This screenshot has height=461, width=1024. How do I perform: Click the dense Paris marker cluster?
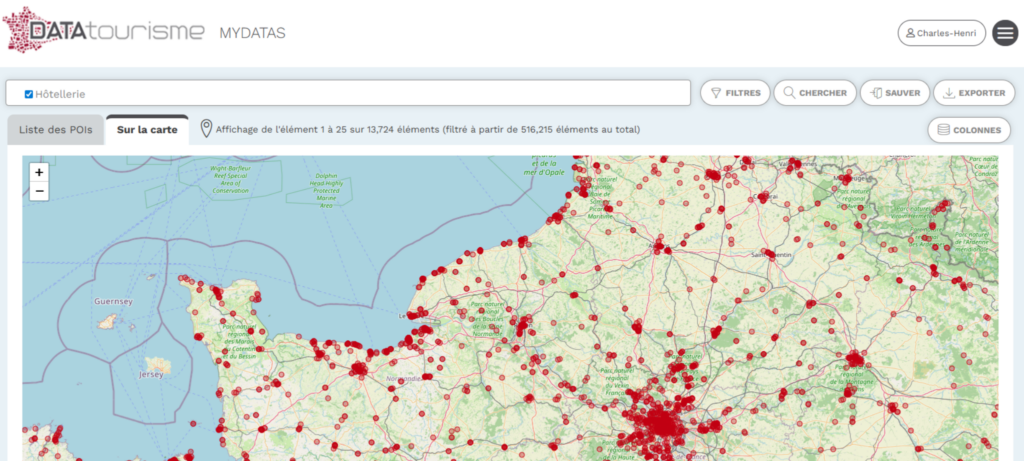(662, 425)
